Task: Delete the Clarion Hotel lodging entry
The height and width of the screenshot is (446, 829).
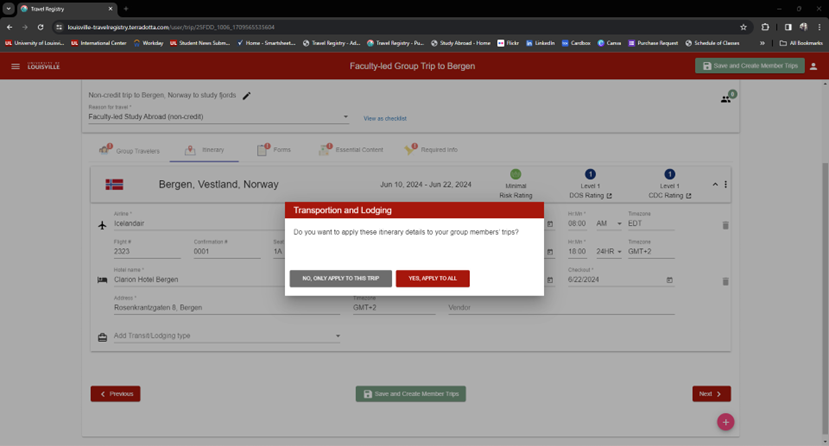Action: coord(725,282)
